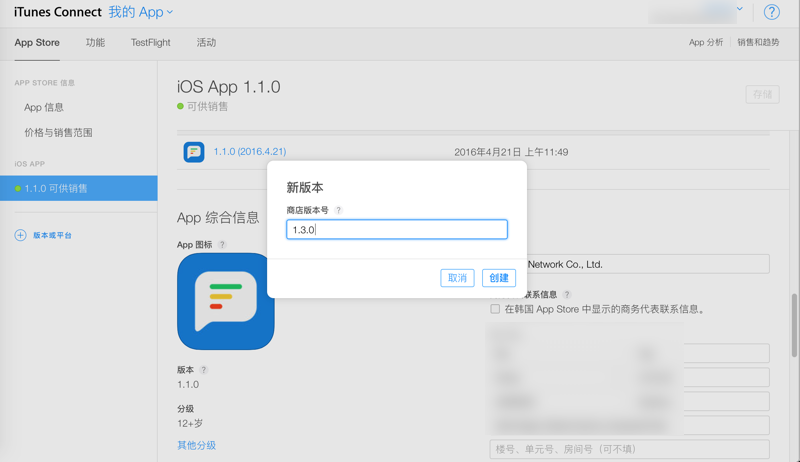Image resolution: width=800 pixels, height=462 pixels.
Task: Open the 其他分级 link
Action: click(x=196, y=445)
